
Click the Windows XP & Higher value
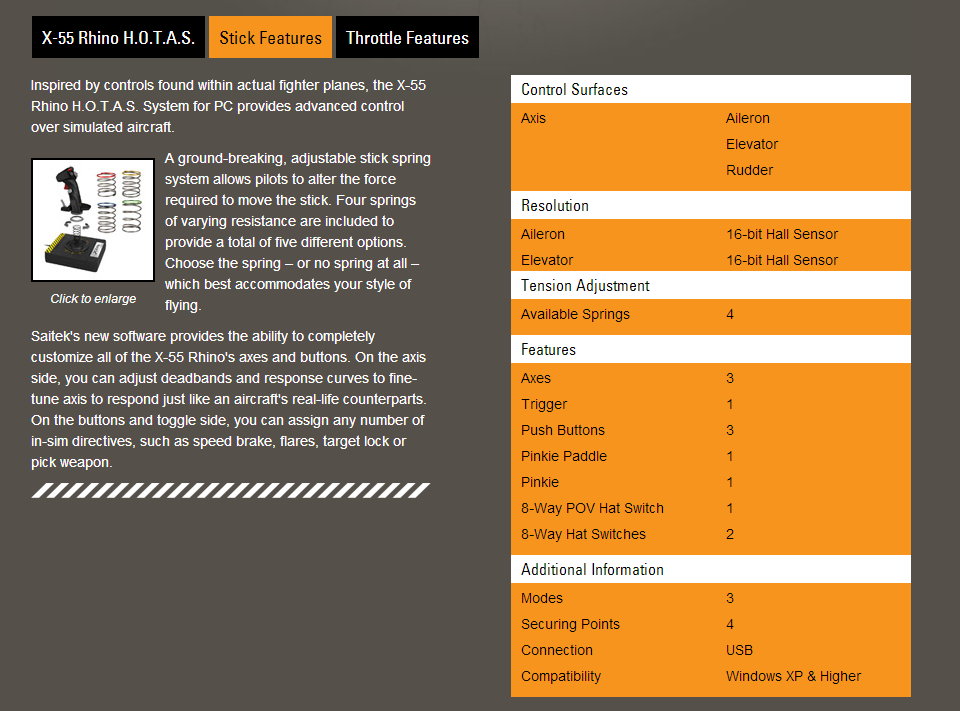pyautogui.click(x=793, y=676)
